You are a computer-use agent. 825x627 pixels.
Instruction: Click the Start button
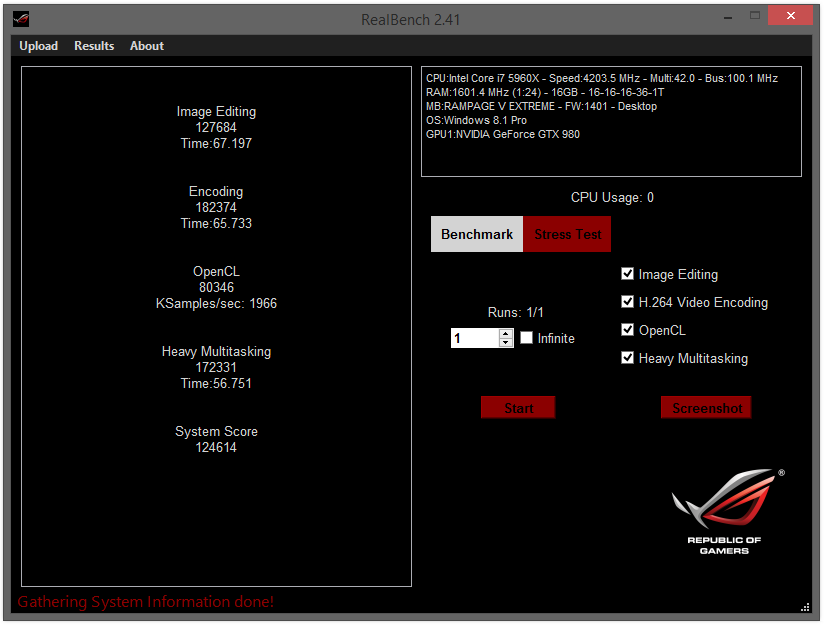pos(518,408)
